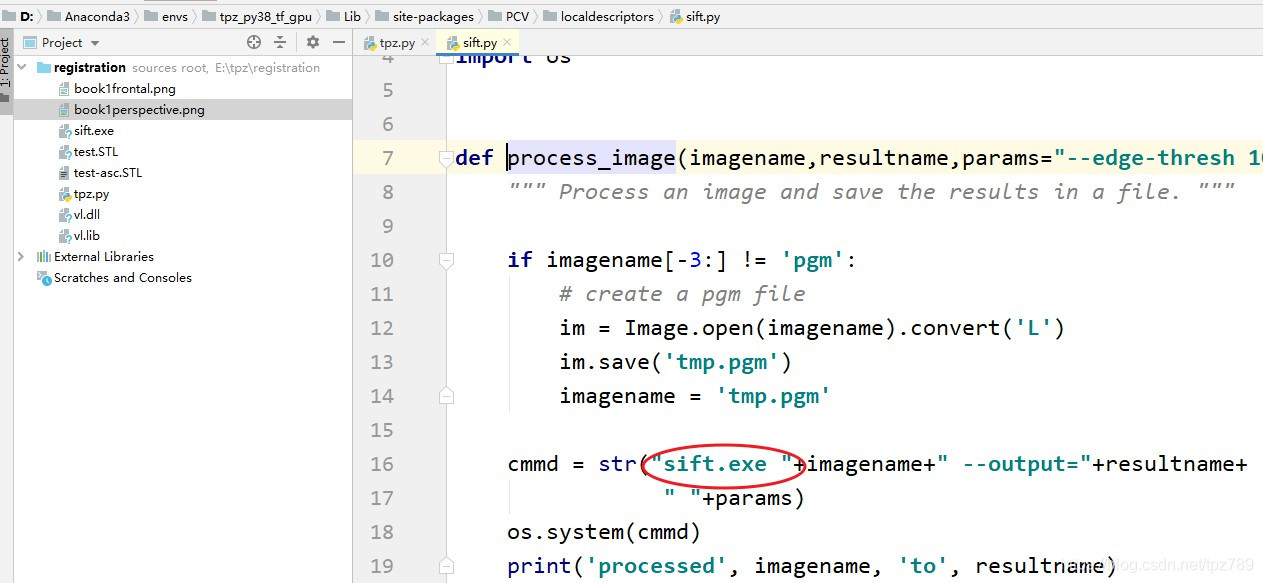Open Project panel settings gear

pos(313,42)
